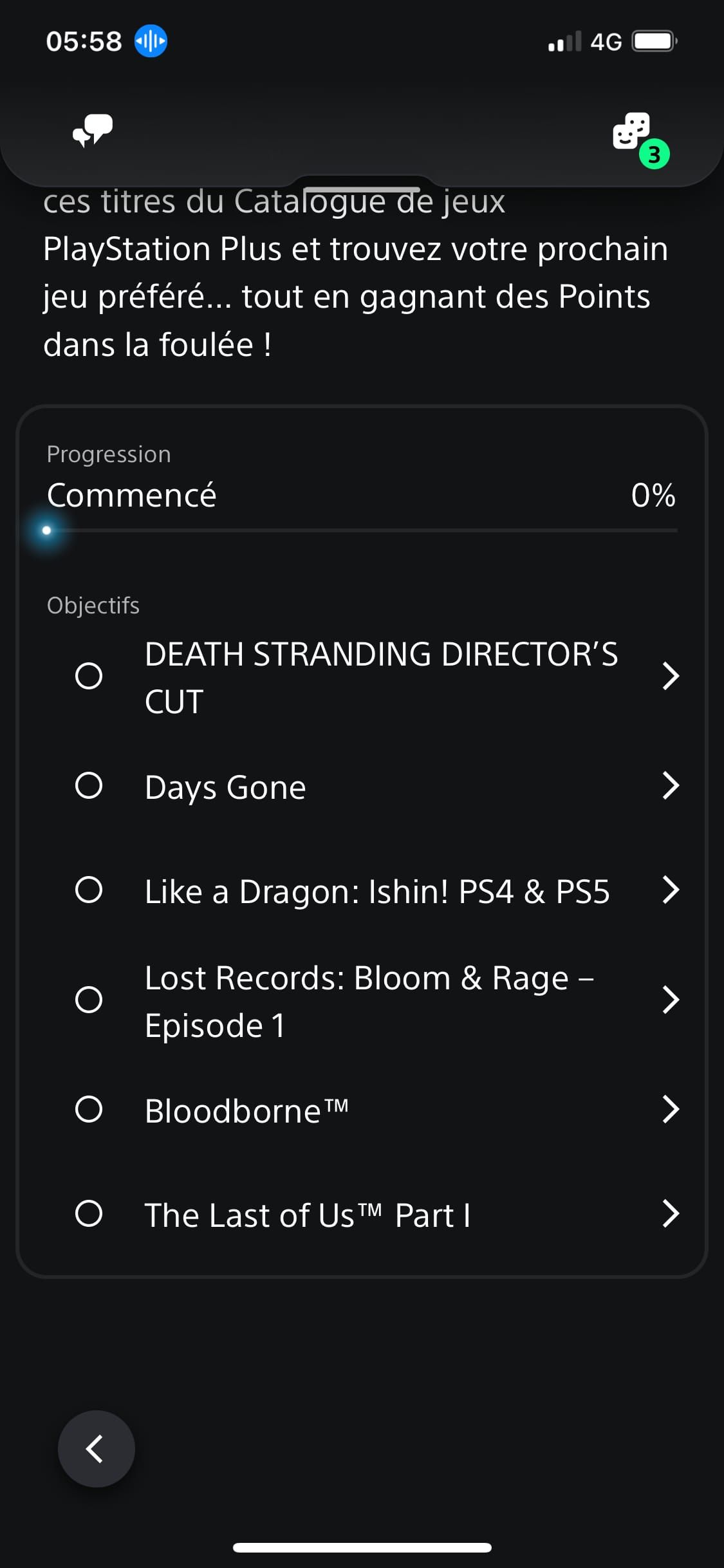Viewport: 724px width, 1568px height.
Task: Tap the cellular signal bars icon
Action: [x=564, y=42]
